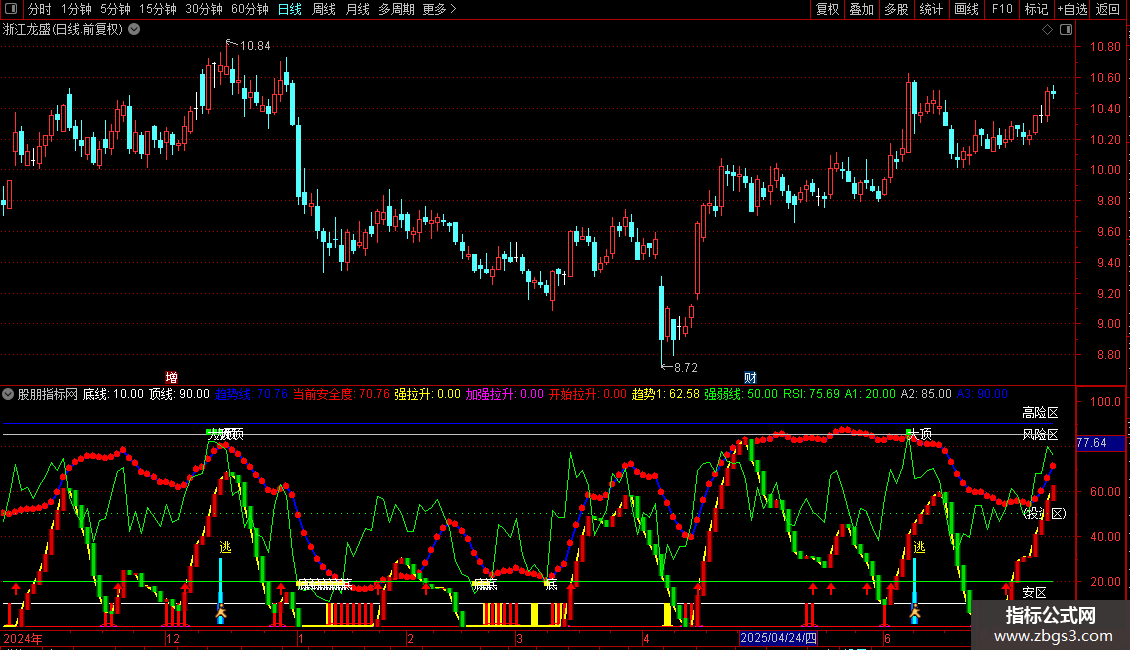
Task: Expand the 更多 periods menu
Action: point(440,9)
